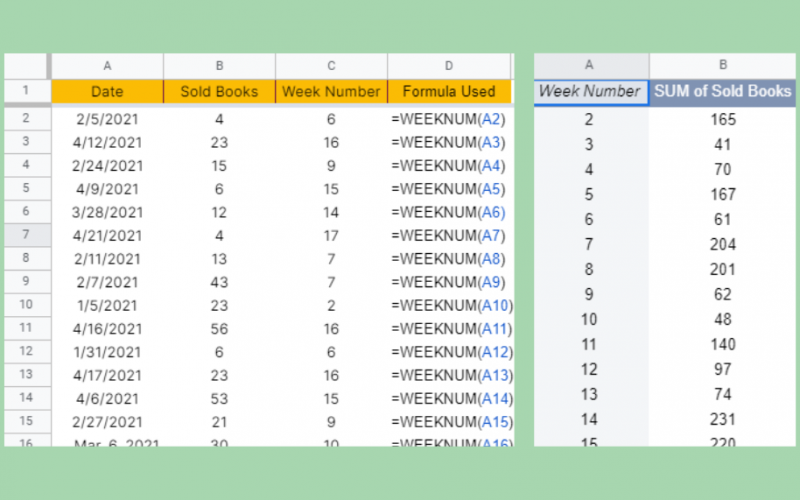
Task: Click the pivot sum value 204
Action: pyautogui.click(x=722, y=245)
